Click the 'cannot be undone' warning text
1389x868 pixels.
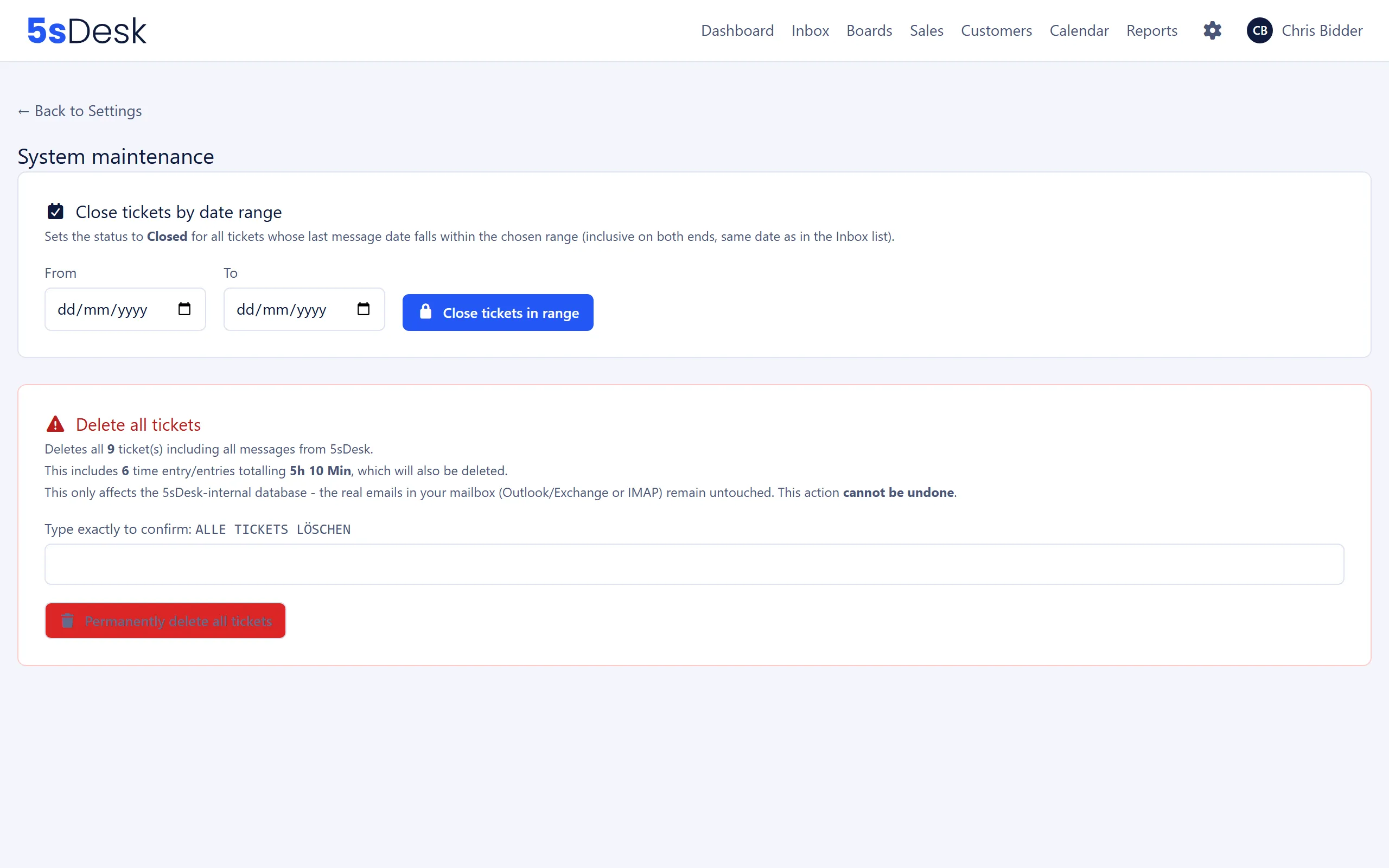click(899, 493)
